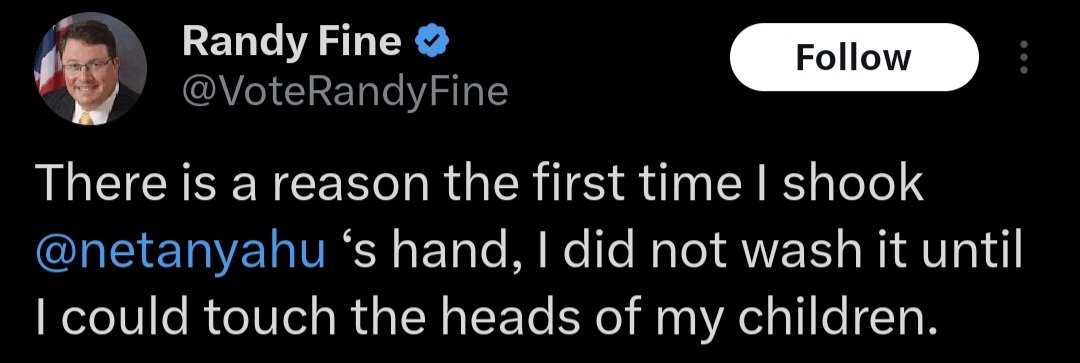The image size is (1080, 363).
Task: Visit the @VoteRandyFine handle profile
Action: pos(345,92)
